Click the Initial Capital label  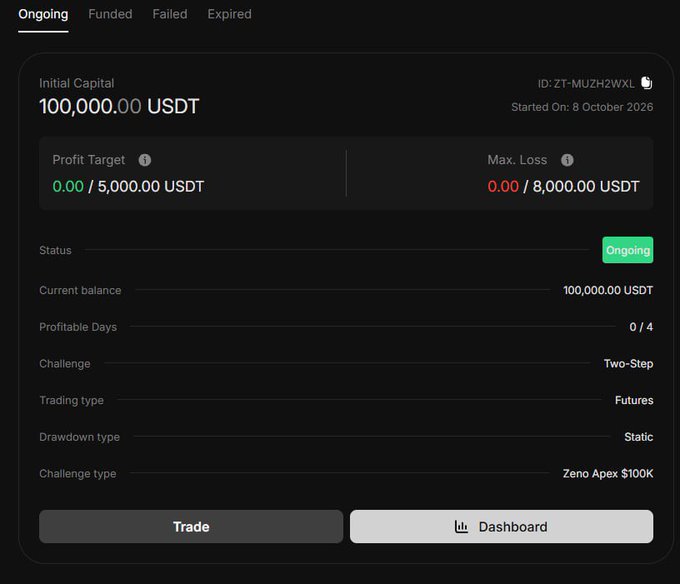(x=77, y=83)
